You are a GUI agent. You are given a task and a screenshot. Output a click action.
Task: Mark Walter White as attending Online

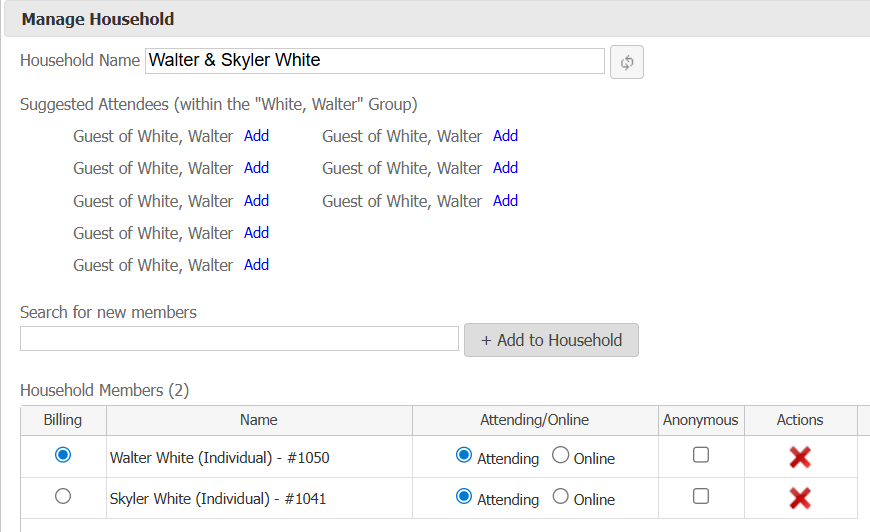tap(561, 456)
